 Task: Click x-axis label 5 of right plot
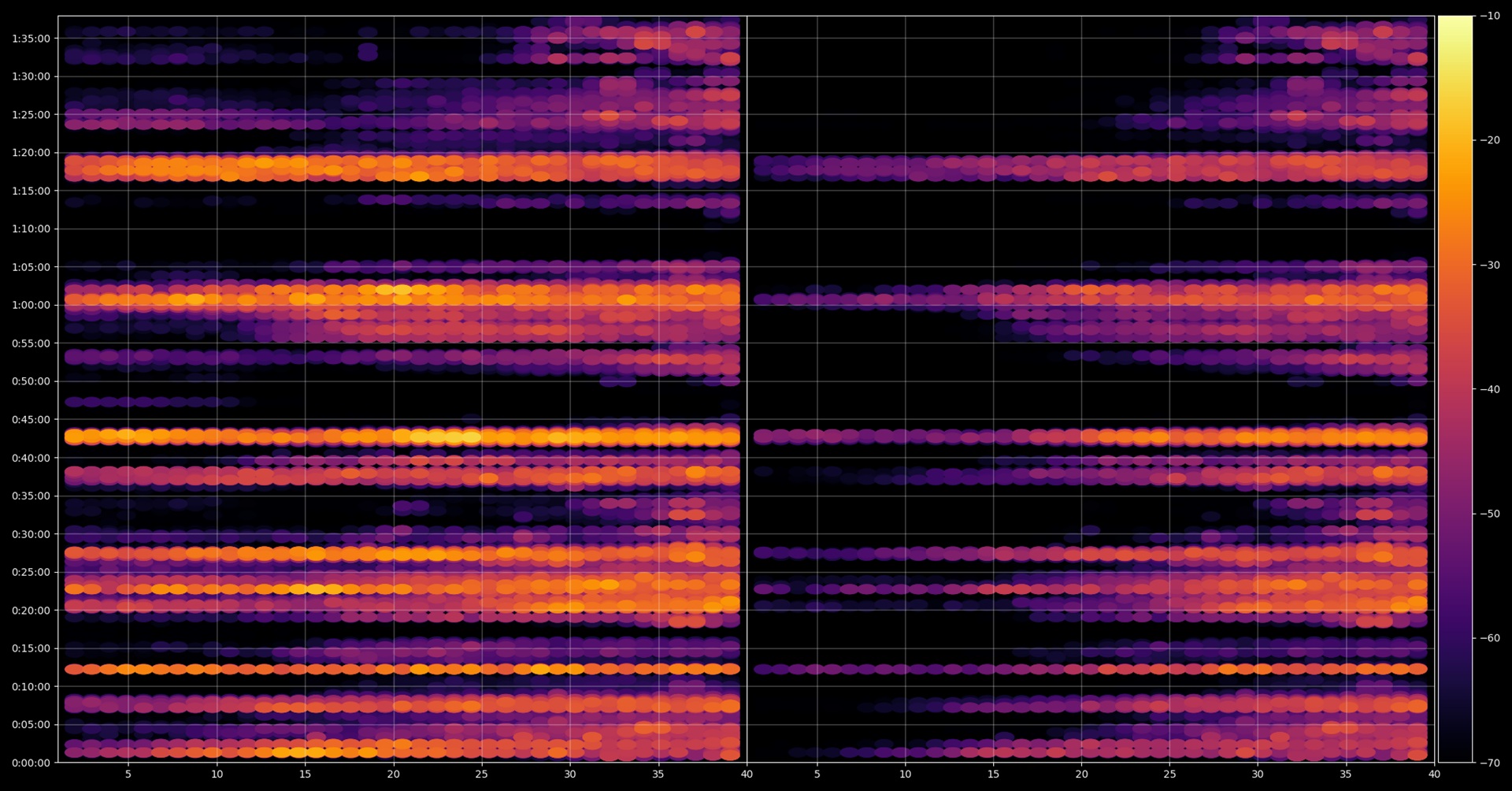[817, 774]
